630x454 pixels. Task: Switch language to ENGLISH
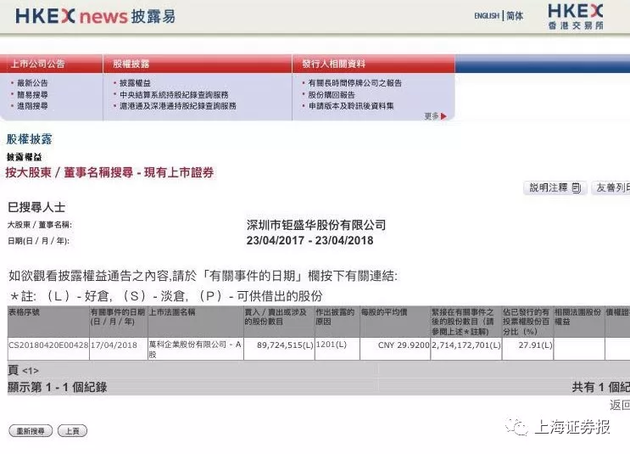click(x=487, y=16)
